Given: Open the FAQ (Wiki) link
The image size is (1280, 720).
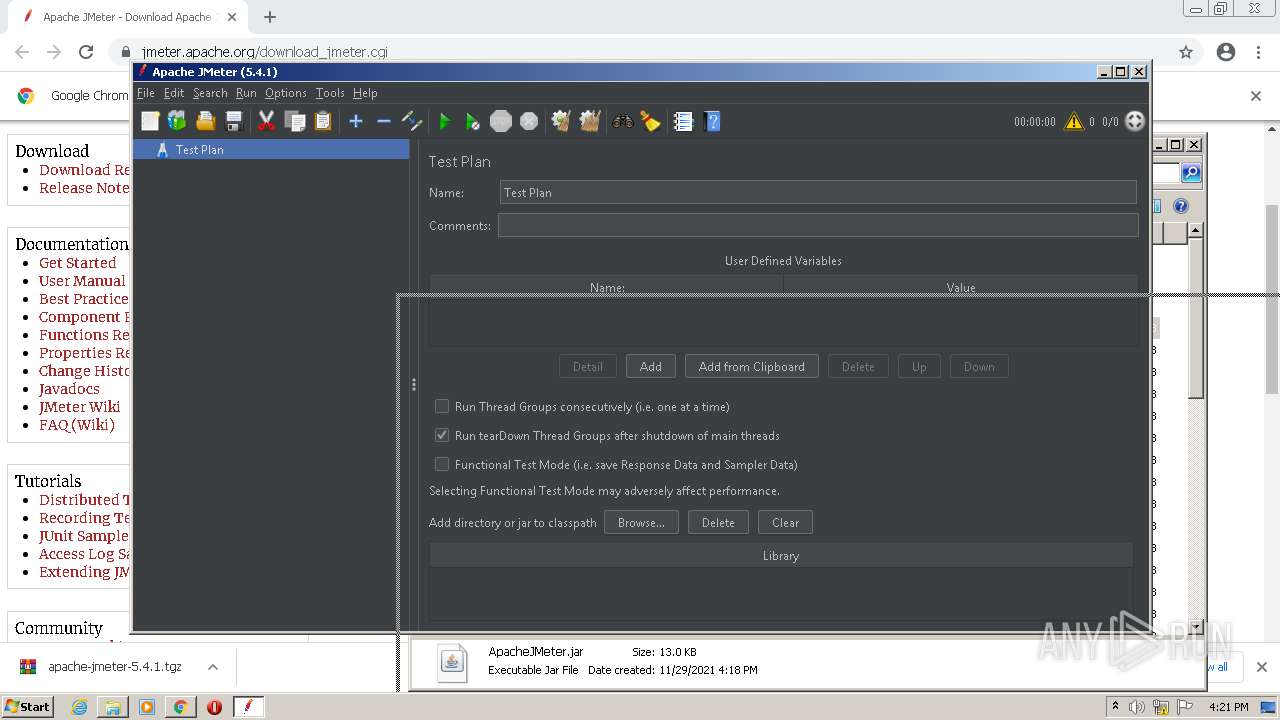Looking at the screenshot, I should tap(77, 425).
